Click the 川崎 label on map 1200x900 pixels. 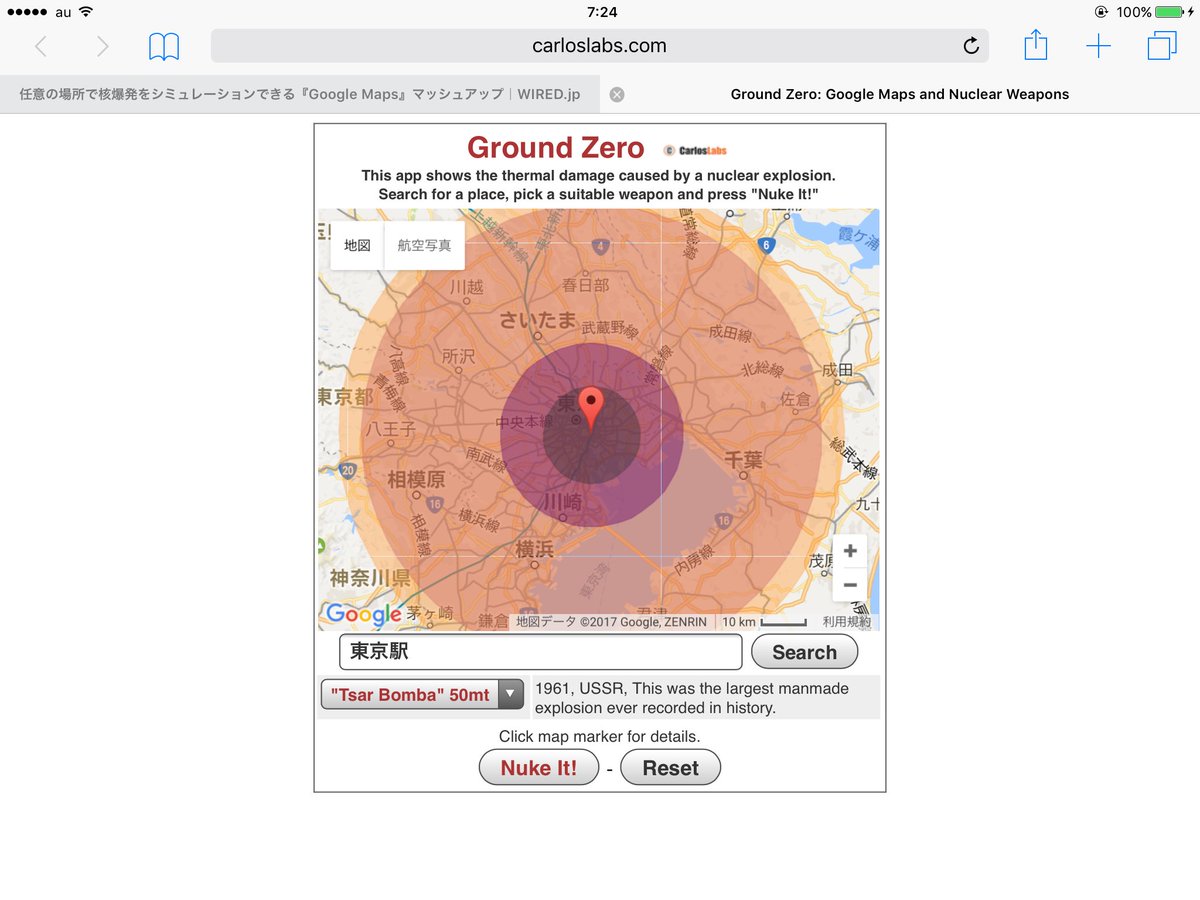tap(563, 502)
